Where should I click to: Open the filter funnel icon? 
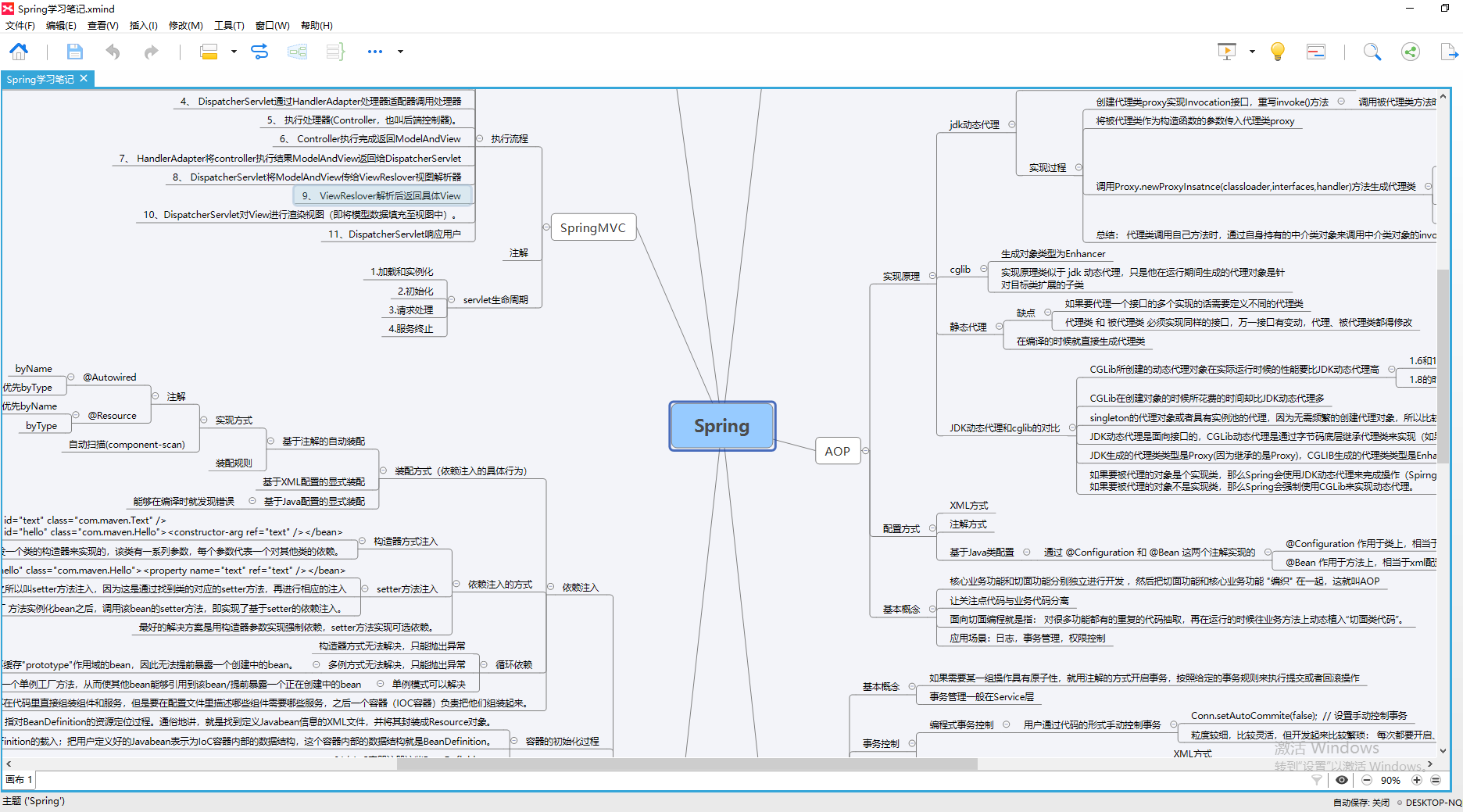[1317, 780]
